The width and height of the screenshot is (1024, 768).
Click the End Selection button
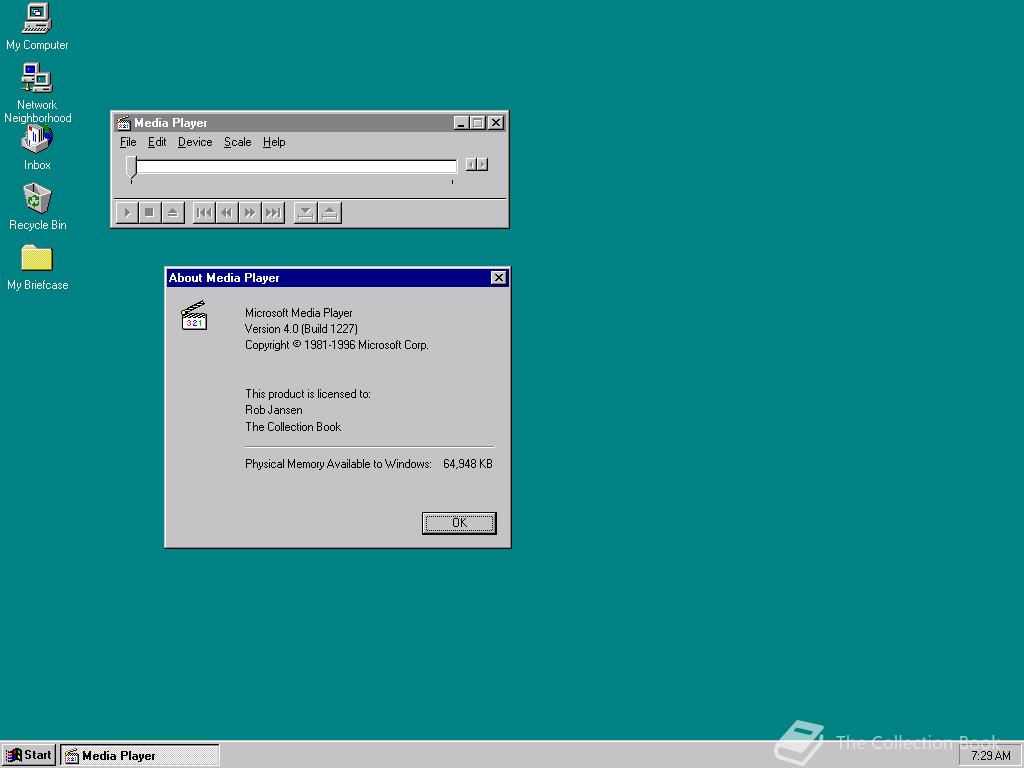[330, 213]
